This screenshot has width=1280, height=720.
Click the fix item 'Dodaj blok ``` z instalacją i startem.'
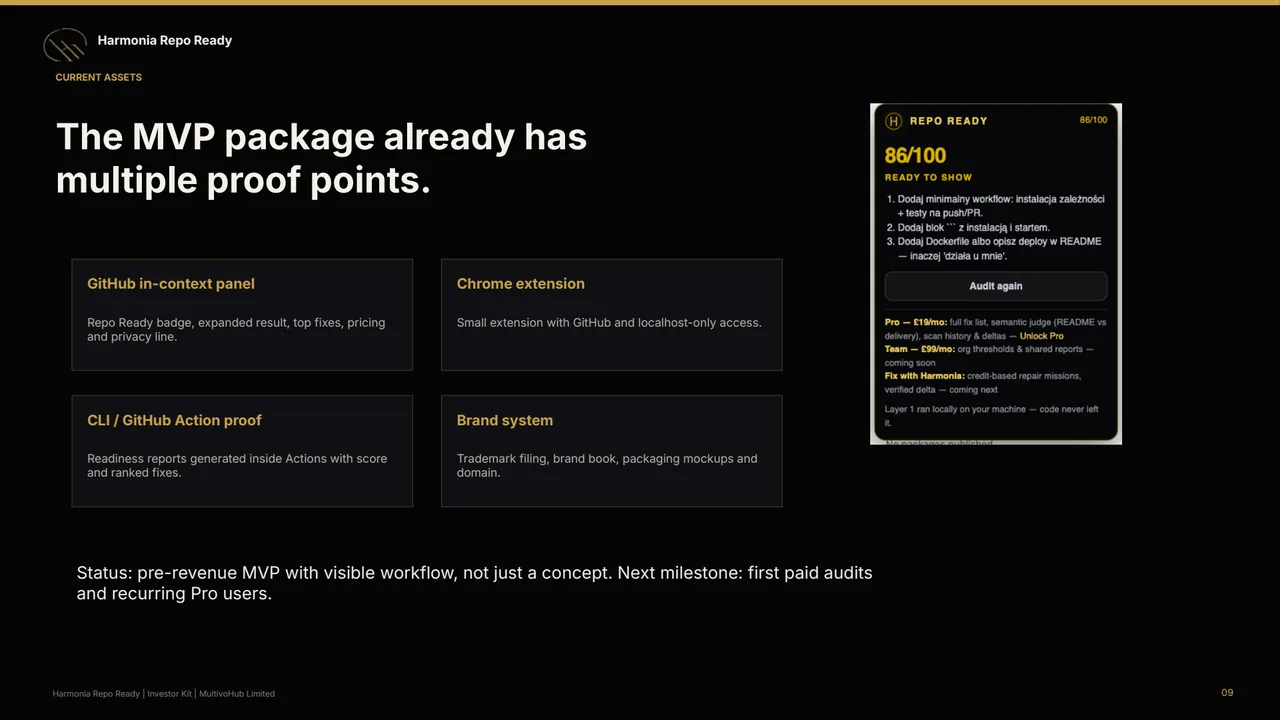(x=967, y=228)
